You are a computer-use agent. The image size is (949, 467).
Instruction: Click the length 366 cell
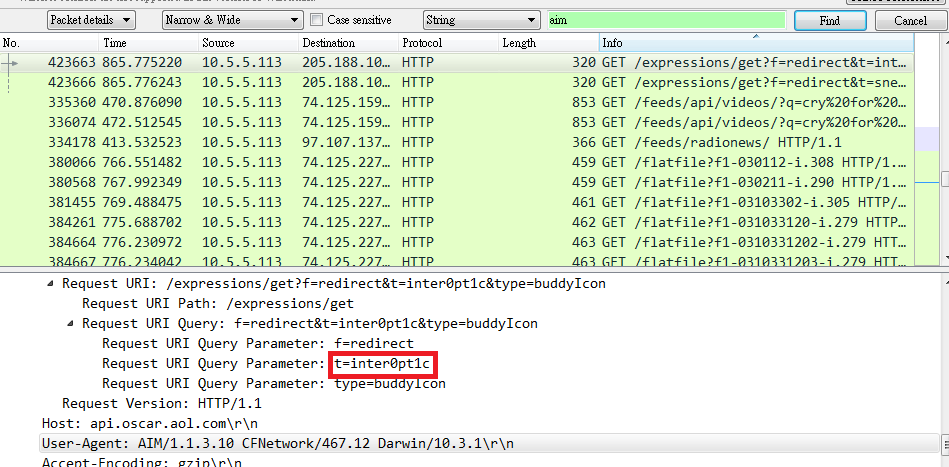click(583, 142)
